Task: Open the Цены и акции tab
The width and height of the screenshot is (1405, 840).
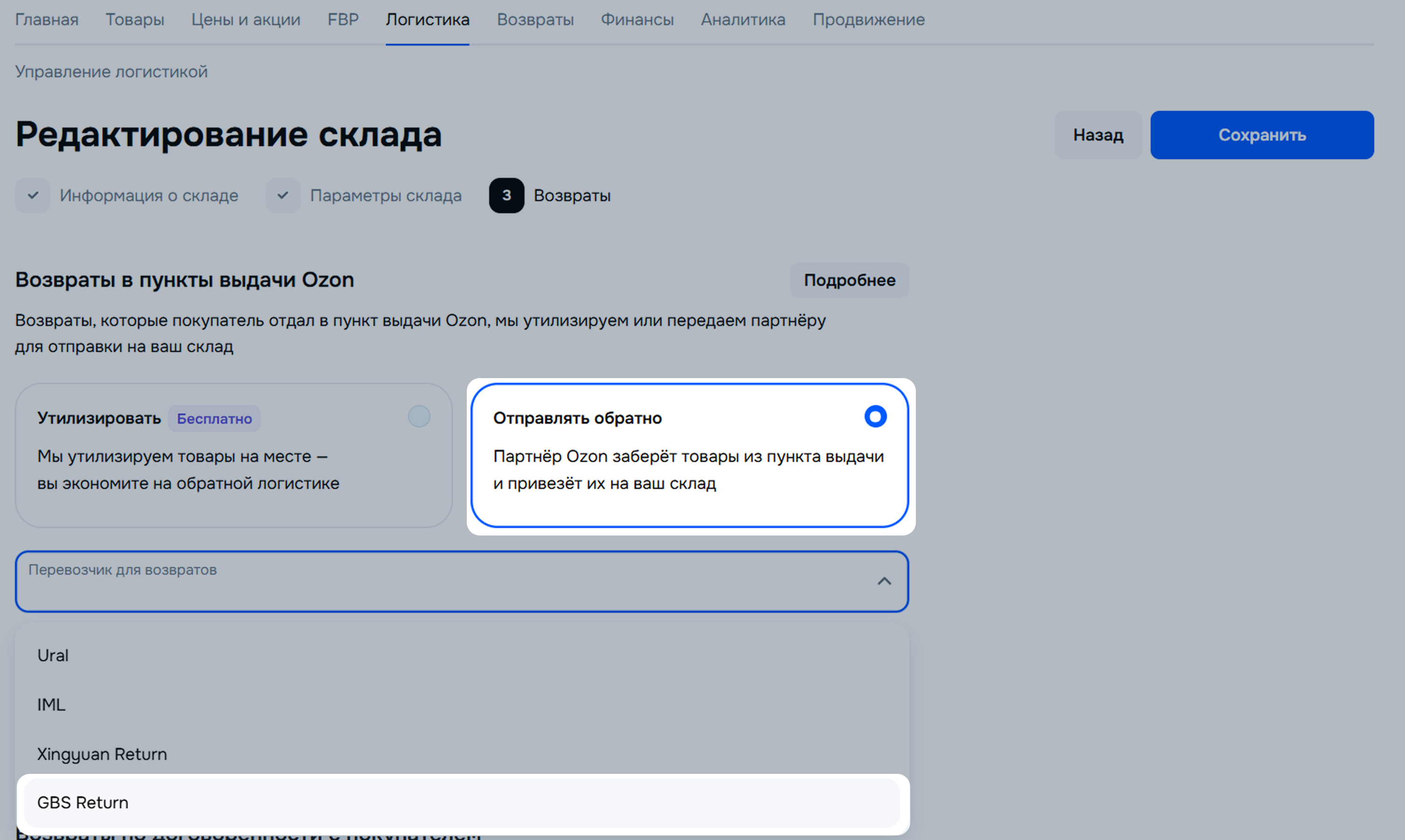Action: pos(246,20)
